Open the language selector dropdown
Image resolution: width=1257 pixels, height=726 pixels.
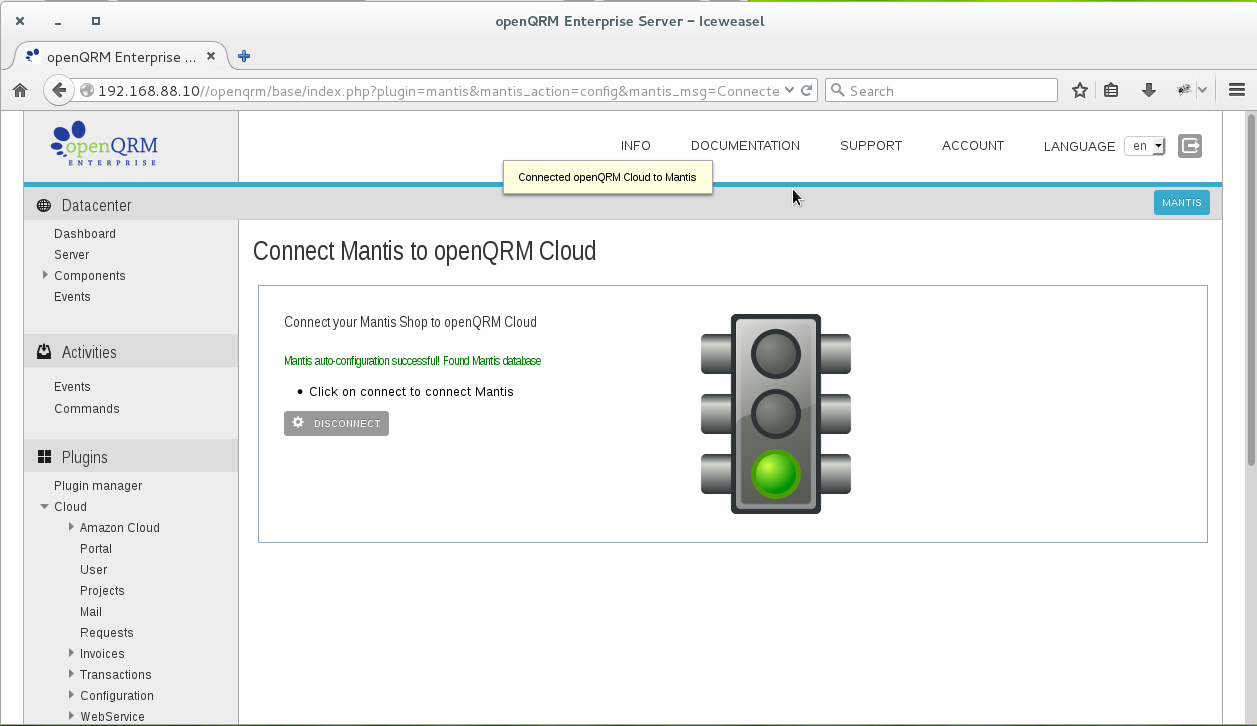pyautogui.click(x=1145, y=146)
